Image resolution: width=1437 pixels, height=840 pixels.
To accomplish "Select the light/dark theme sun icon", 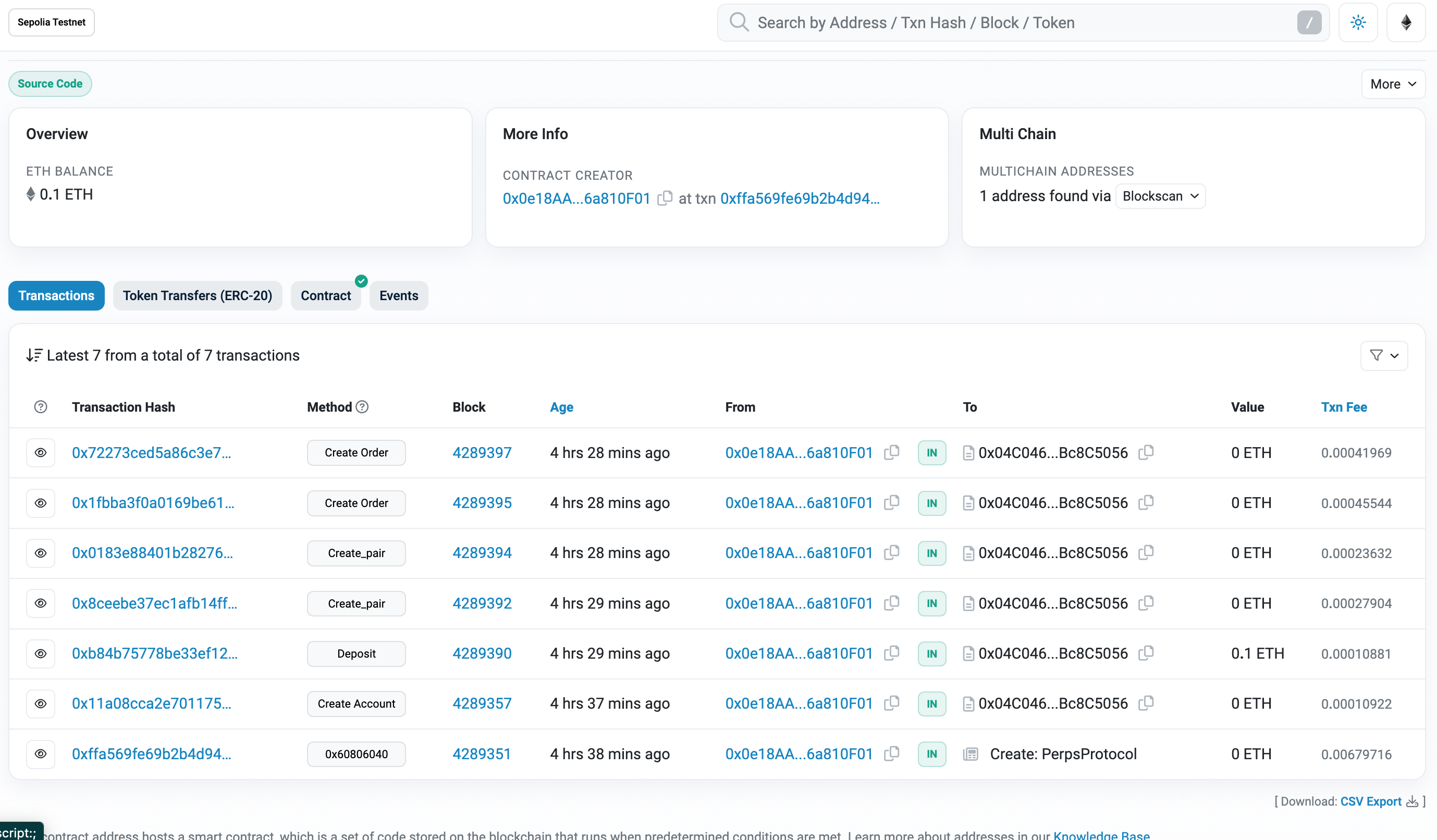I will coord(1358,22).
